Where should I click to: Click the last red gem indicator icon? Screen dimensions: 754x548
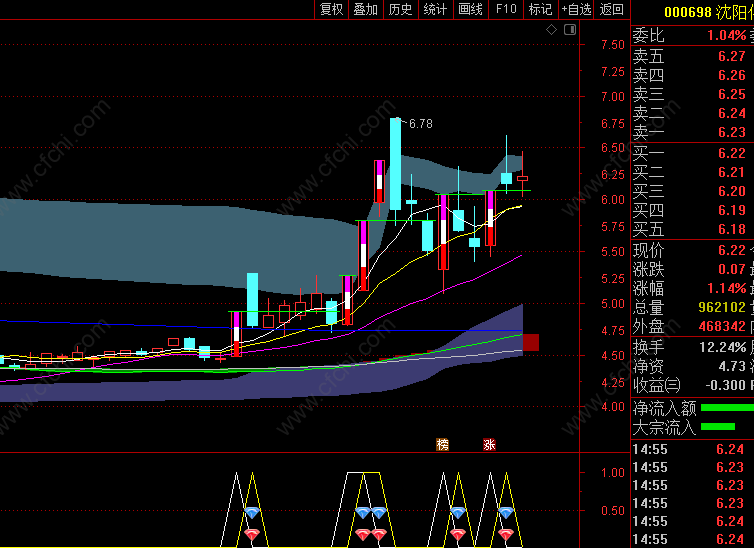(x=505, y=534)
